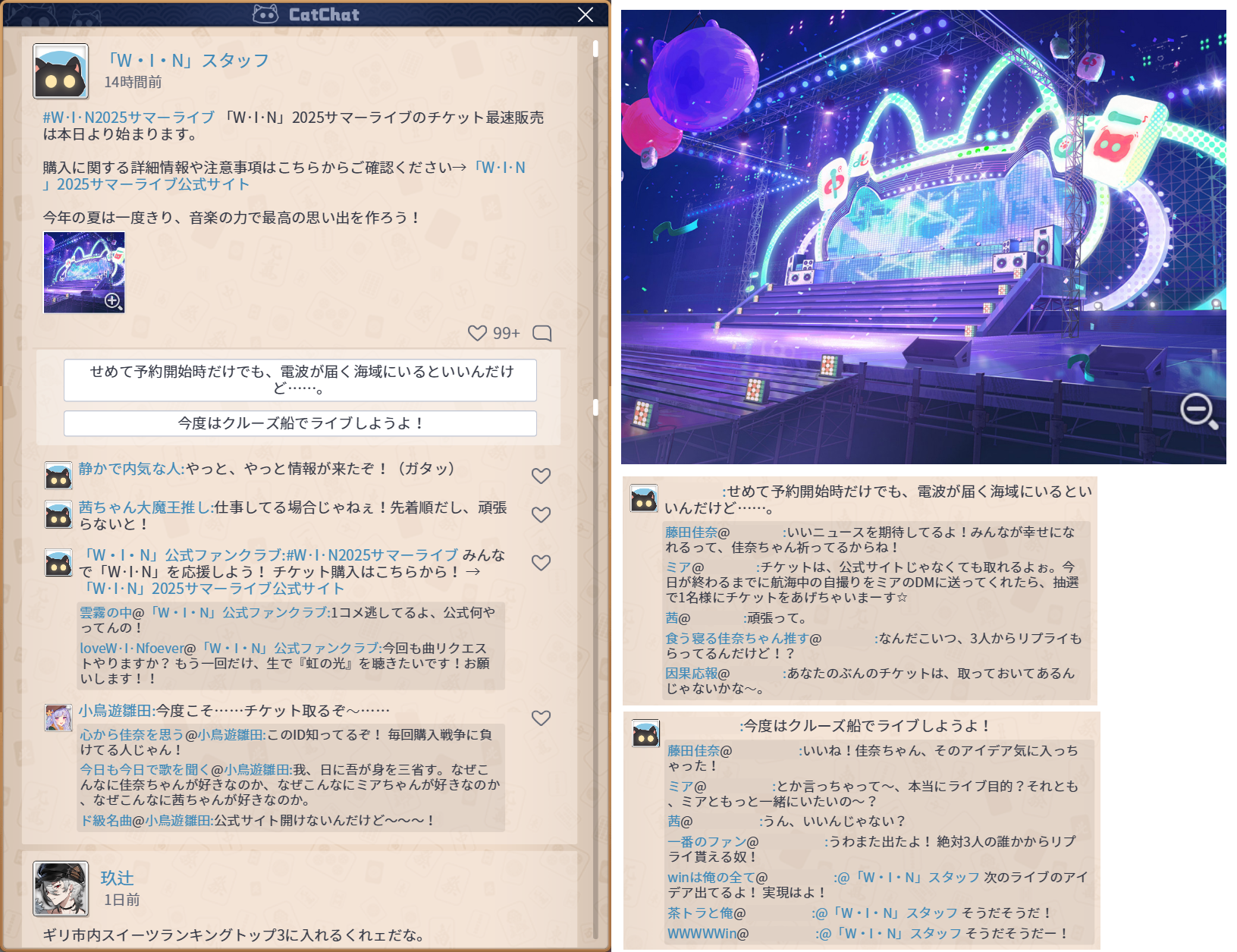Click the username 静かで内気な人
The image size is (1237, 952).
coord(130,469)
